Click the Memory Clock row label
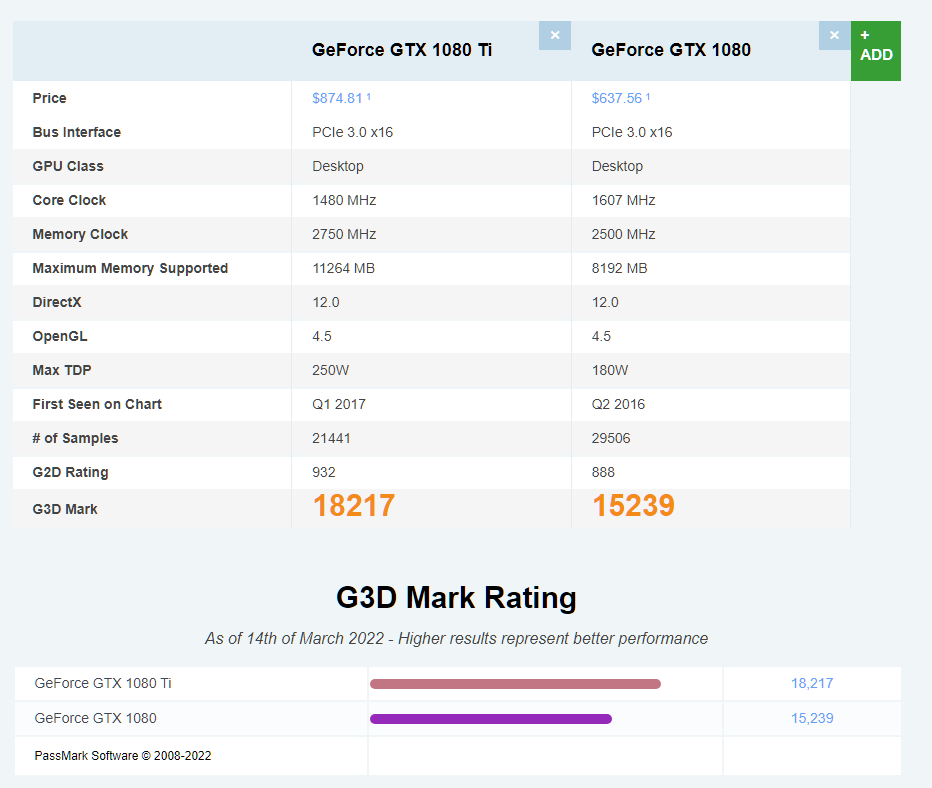The height and width of the screenshot is (788, 932). pos(80,234)
